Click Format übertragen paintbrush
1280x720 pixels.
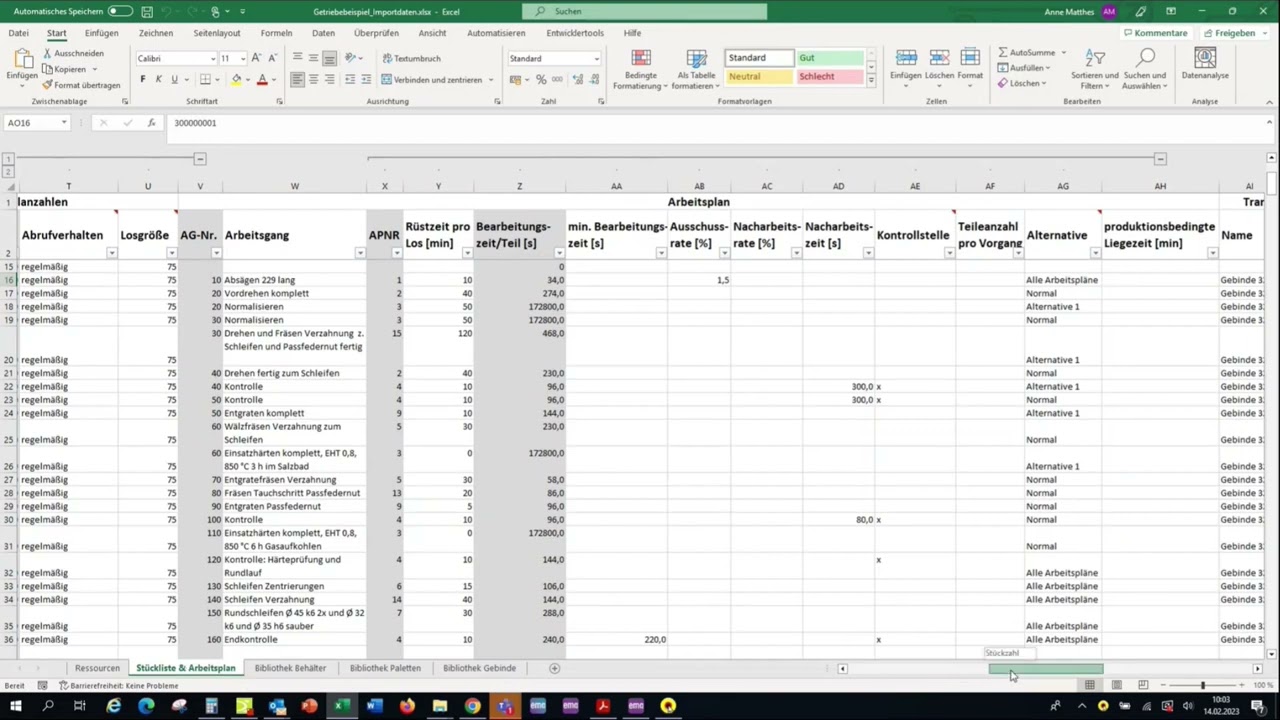(47, 85)
